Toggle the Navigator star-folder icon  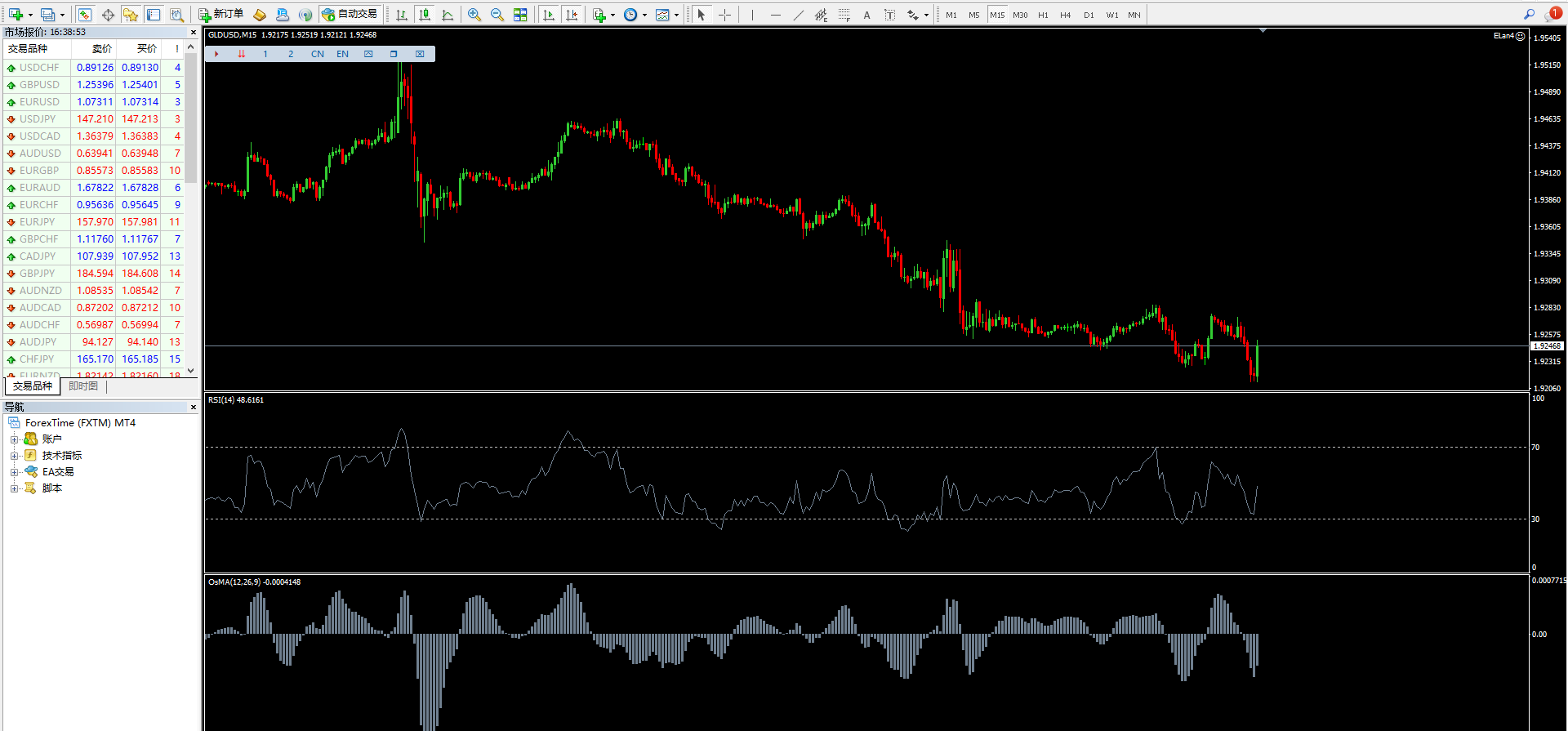(131, 15)
